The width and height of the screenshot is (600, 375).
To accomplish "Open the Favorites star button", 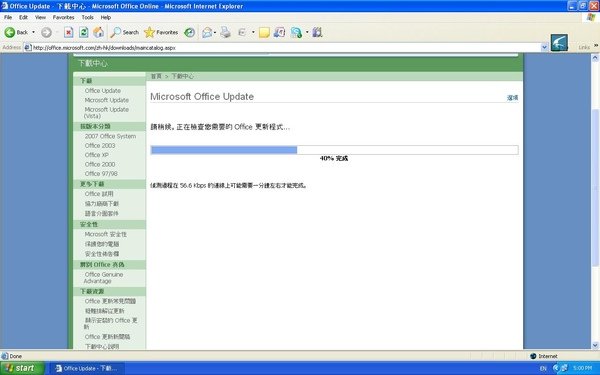I will point(161,33).
